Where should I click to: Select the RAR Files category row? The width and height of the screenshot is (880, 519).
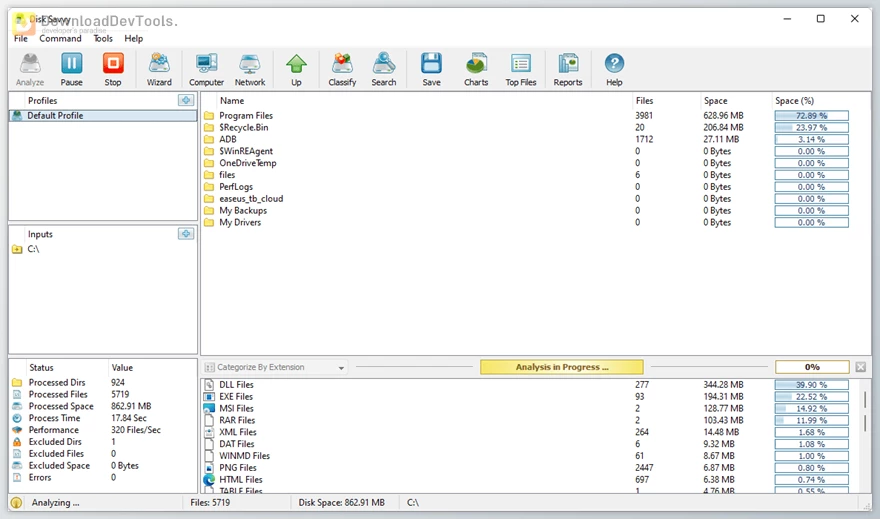click(x=528, y=420)
